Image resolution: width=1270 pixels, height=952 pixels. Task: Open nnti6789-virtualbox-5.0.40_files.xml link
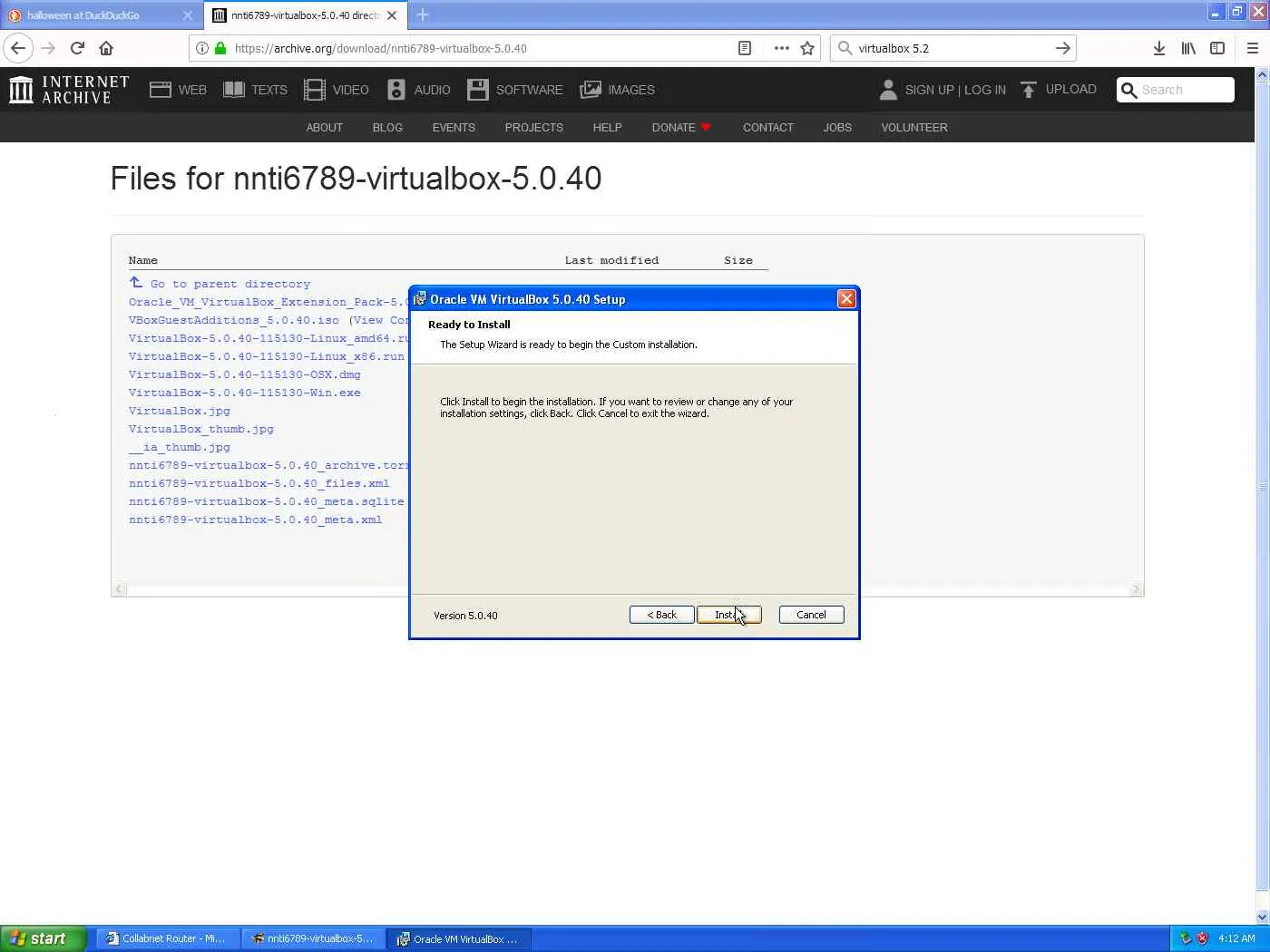click(259, 483)
